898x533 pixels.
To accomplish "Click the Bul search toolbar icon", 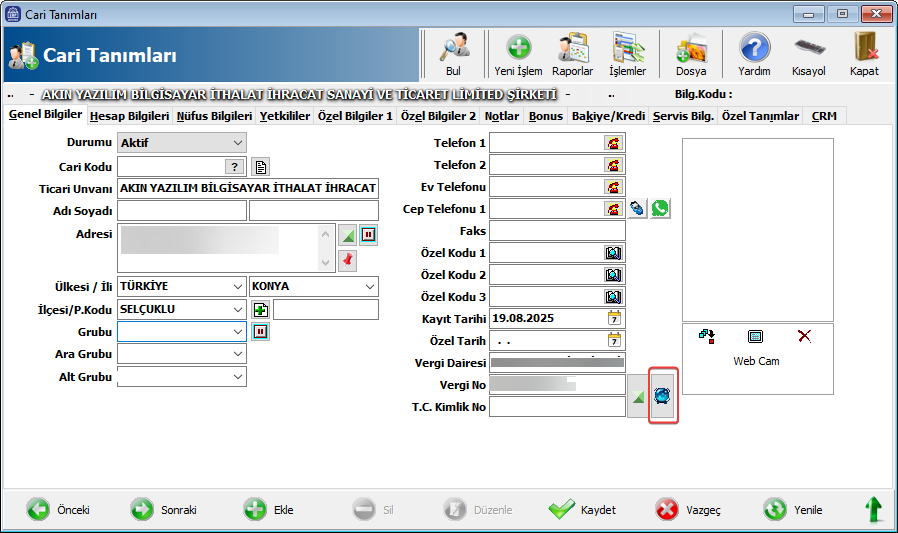I will [x=454, y=54].
